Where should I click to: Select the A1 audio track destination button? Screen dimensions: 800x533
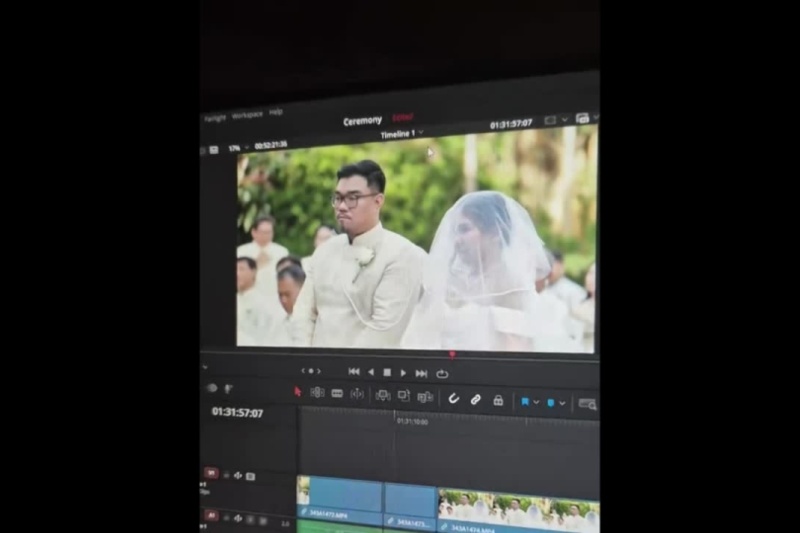tap(211, 515)
